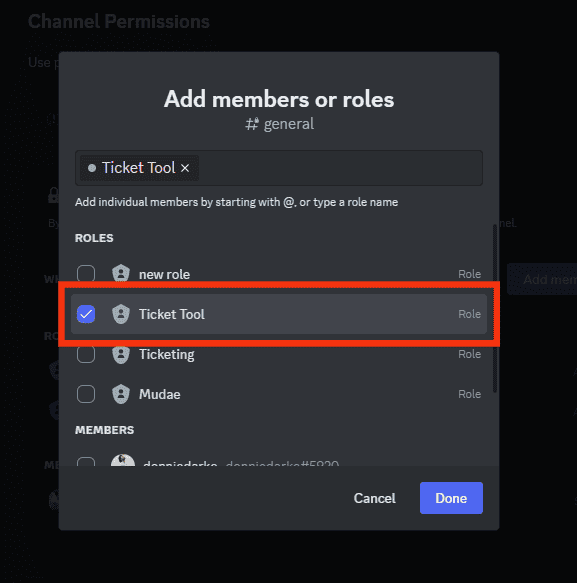Click the Ticket Tool chip in search box
The height and width of the screenshot is (583, 577).
(x=139, y=168)
